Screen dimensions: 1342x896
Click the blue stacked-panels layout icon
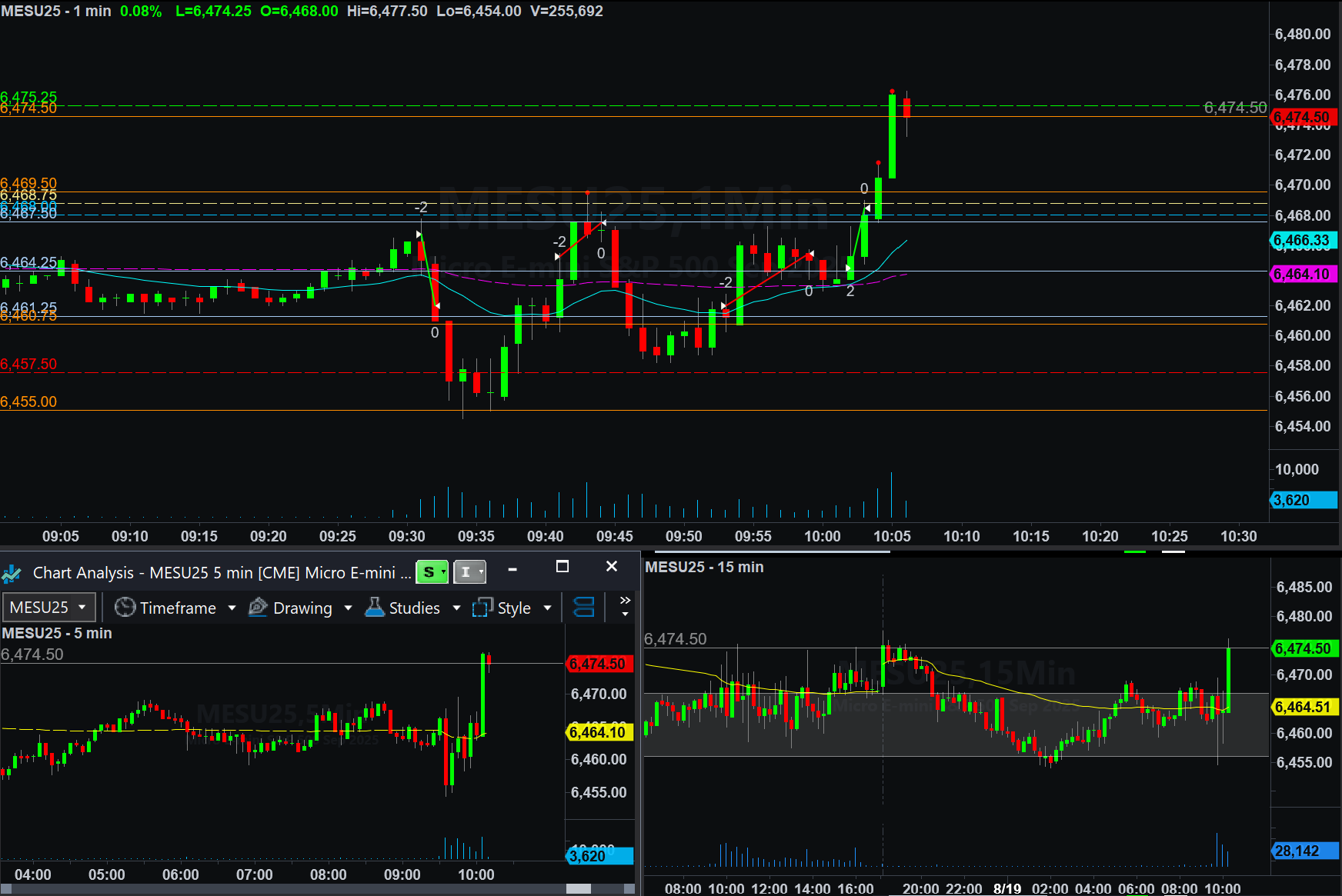(x=584, y=608)
